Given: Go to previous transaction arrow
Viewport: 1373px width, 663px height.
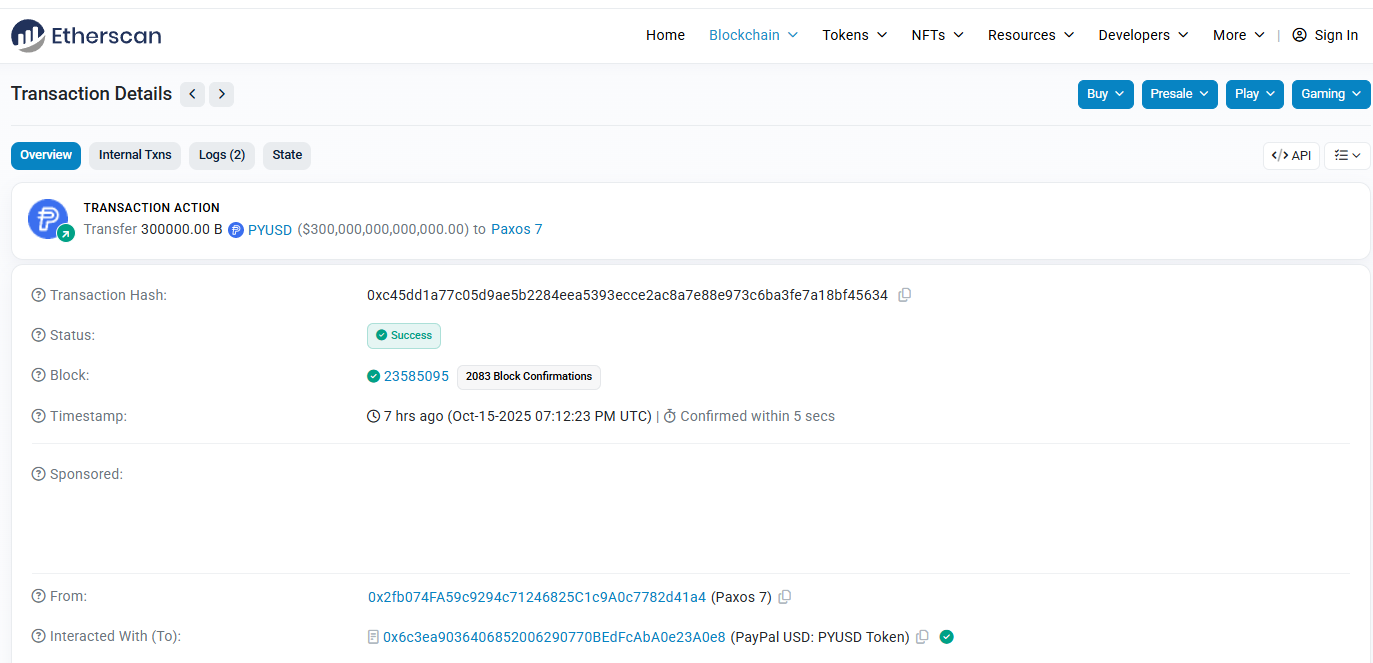Looking at the screenshot, I should (x=192, y=94).
